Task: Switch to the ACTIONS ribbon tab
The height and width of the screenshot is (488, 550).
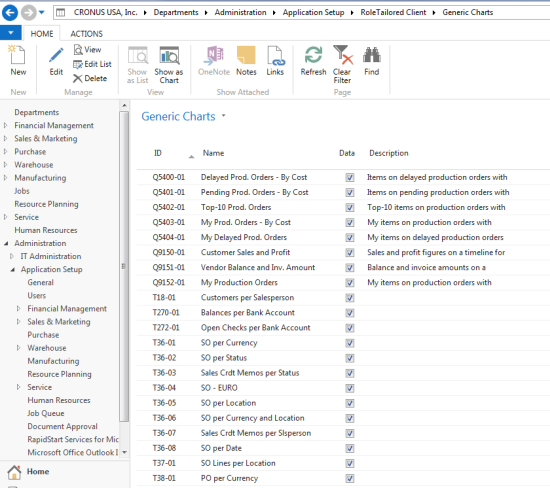Action: [86, 34]
